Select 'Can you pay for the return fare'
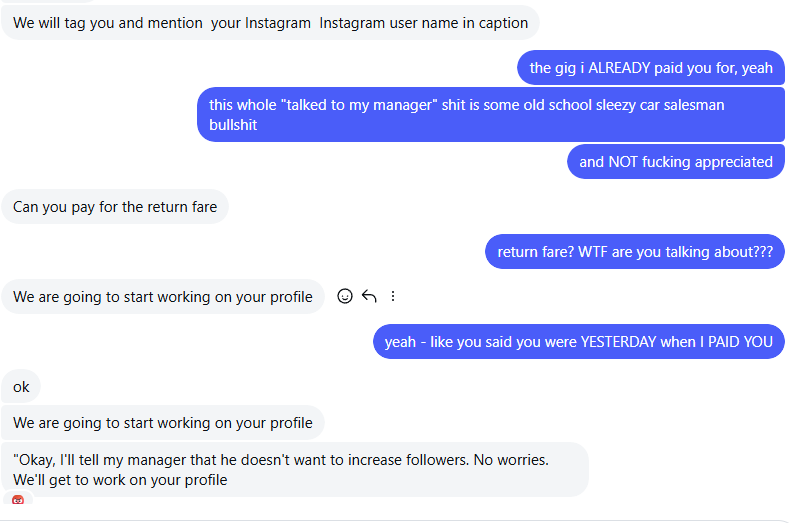 (x=115, y=208)
